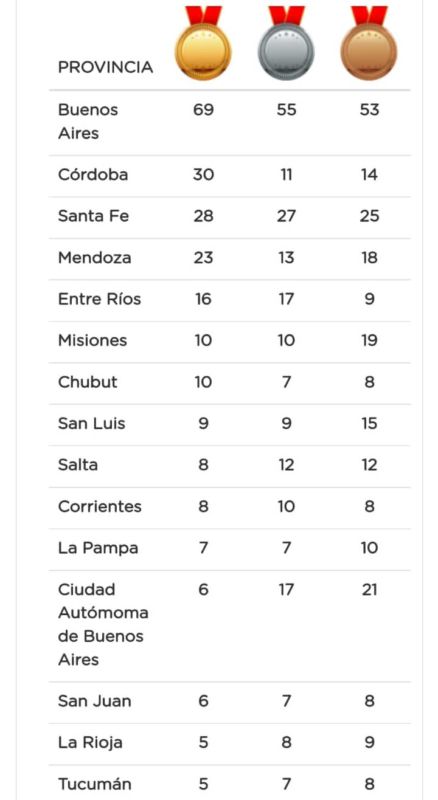Select the Entre Ríos row label
This screenshot has width=438, height=800.
[x=100, y=299]
